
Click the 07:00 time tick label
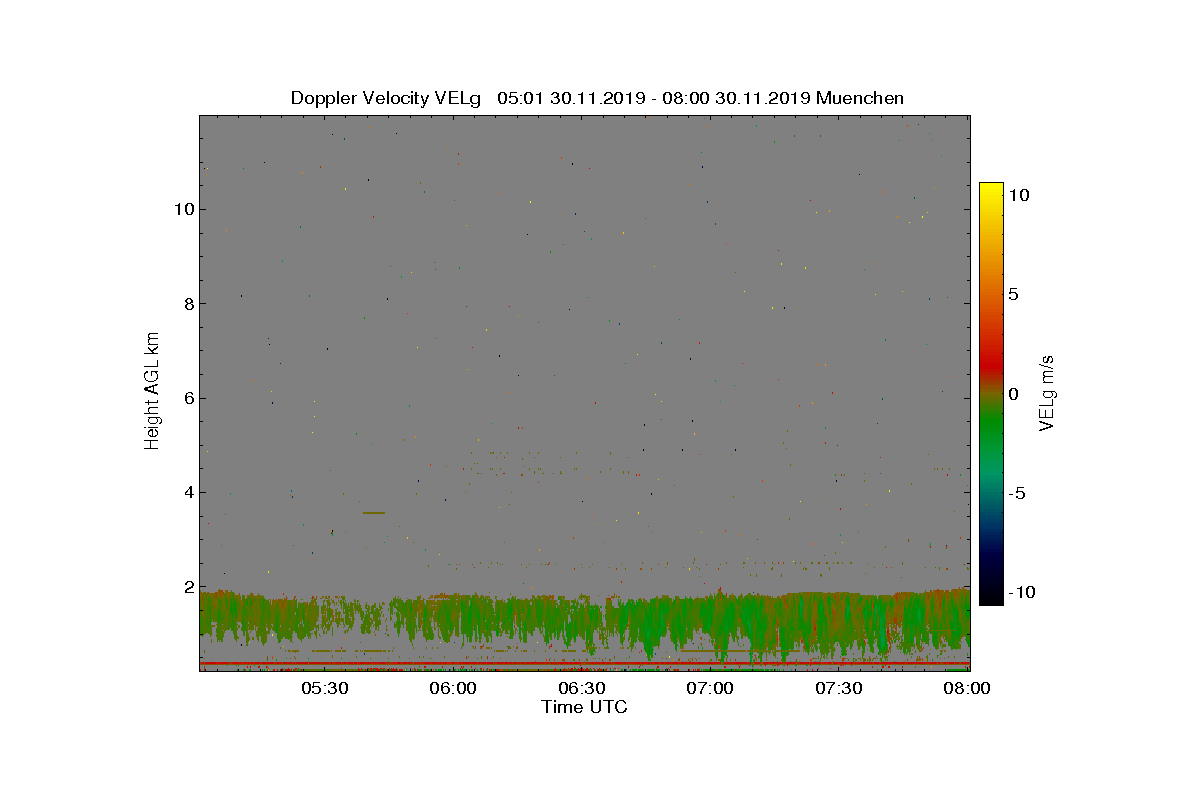[x=711, y=688]
